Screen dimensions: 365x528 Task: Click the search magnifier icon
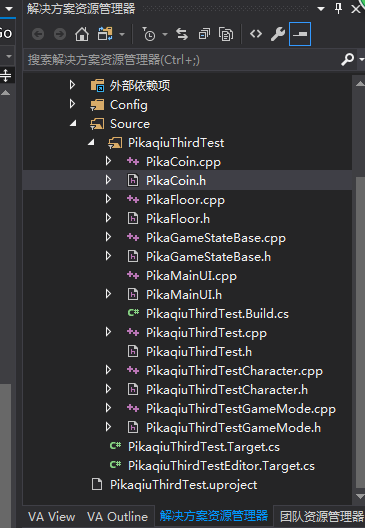point(347,60)
